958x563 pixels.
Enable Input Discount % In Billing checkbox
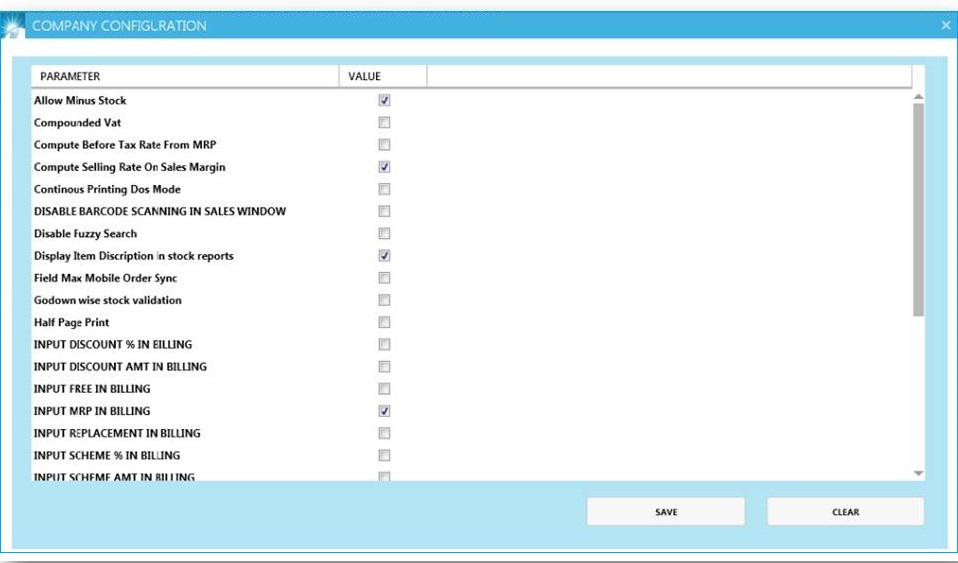point(384,345)
